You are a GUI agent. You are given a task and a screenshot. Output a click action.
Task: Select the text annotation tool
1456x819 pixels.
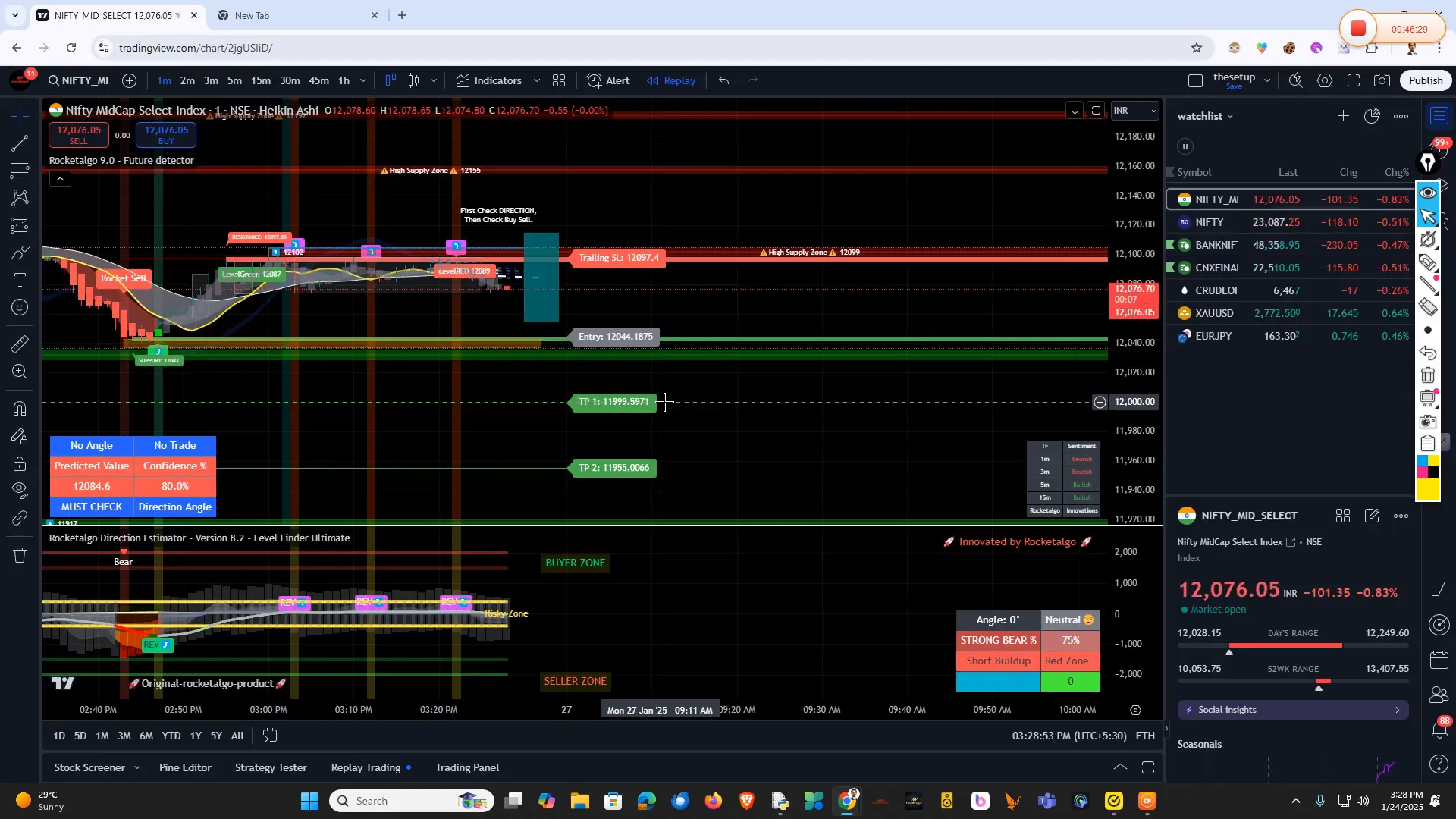[19, 280]
